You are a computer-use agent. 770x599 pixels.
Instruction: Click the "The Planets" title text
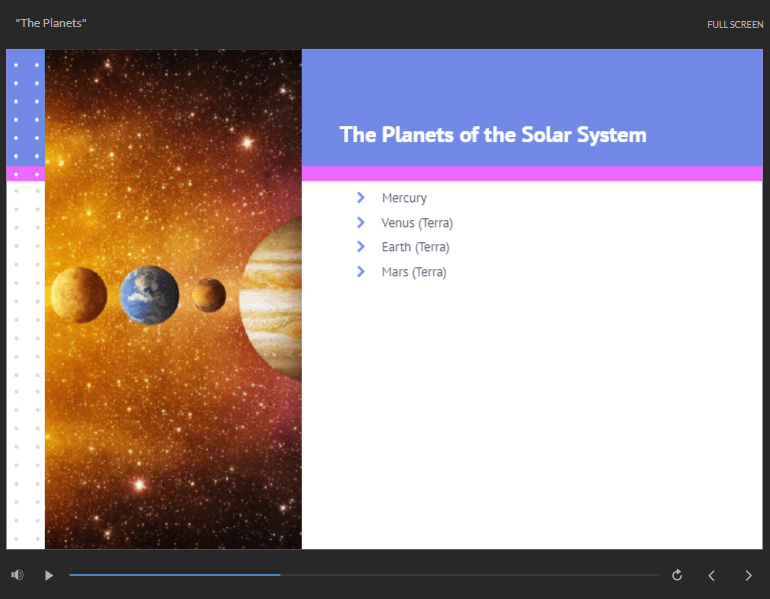coord(51,23)
